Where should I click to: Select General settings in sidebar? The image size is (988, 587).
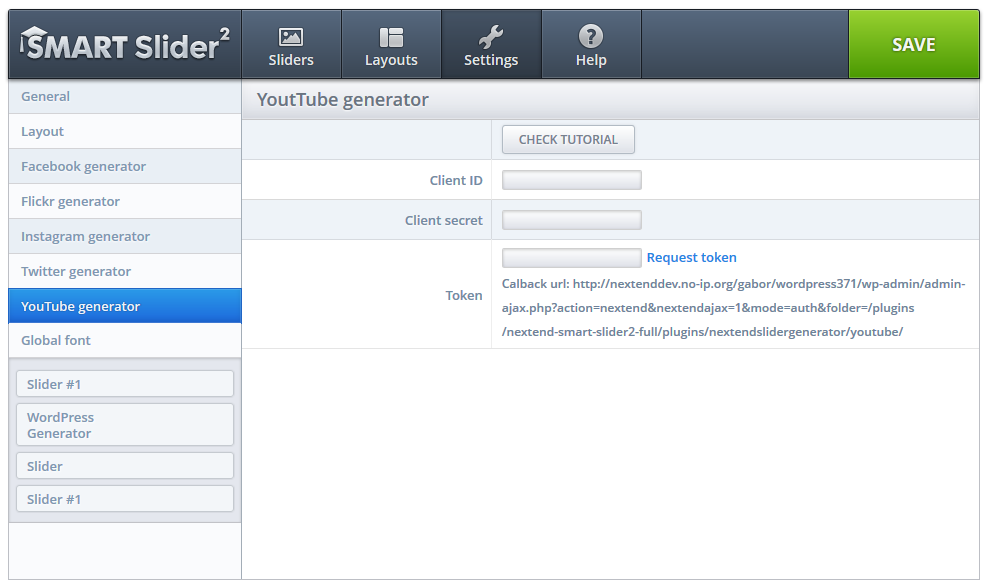pyautogui.click(x=125, y=96)
